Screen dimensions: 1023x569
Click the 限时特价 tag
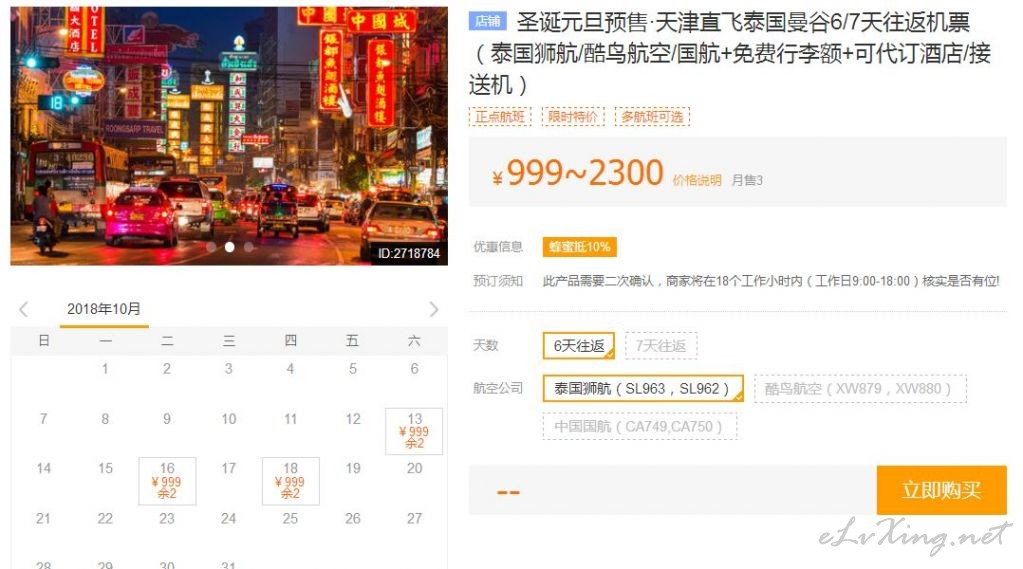coord(573,117)
